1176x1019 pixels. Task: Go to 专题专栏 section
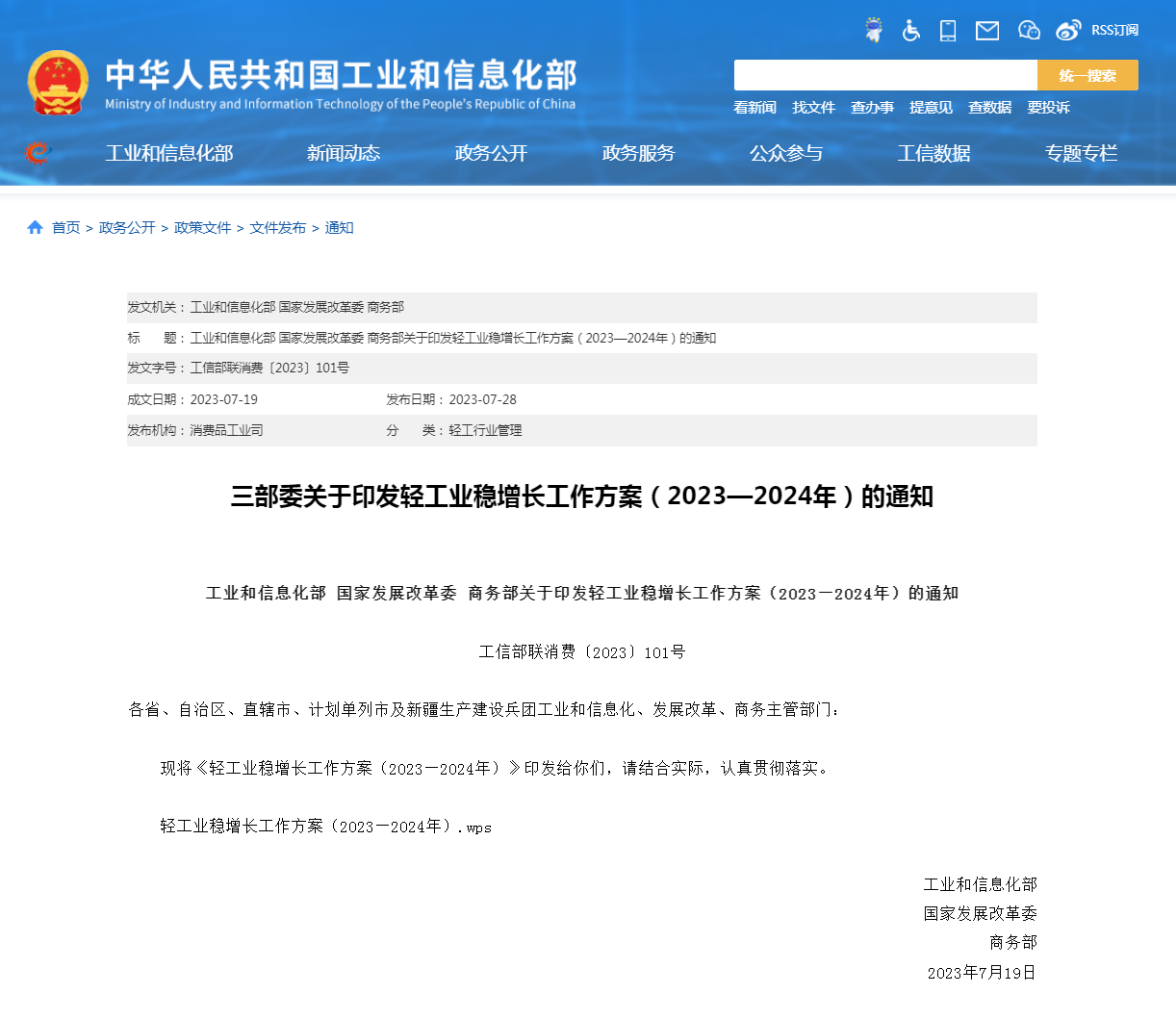click(1081, 153)
